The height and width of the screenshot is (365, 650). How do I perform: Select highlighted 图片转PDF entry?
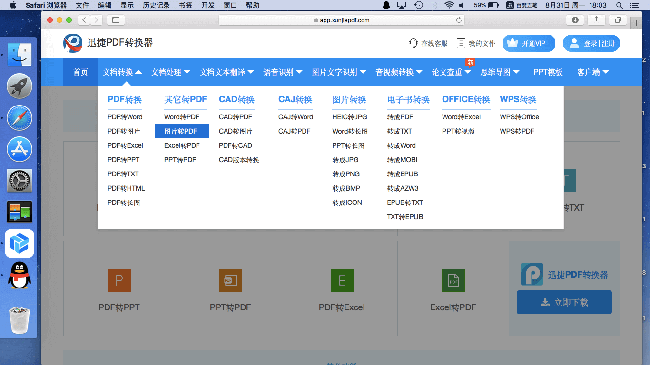pyautogui.click(x=182, y=131)
